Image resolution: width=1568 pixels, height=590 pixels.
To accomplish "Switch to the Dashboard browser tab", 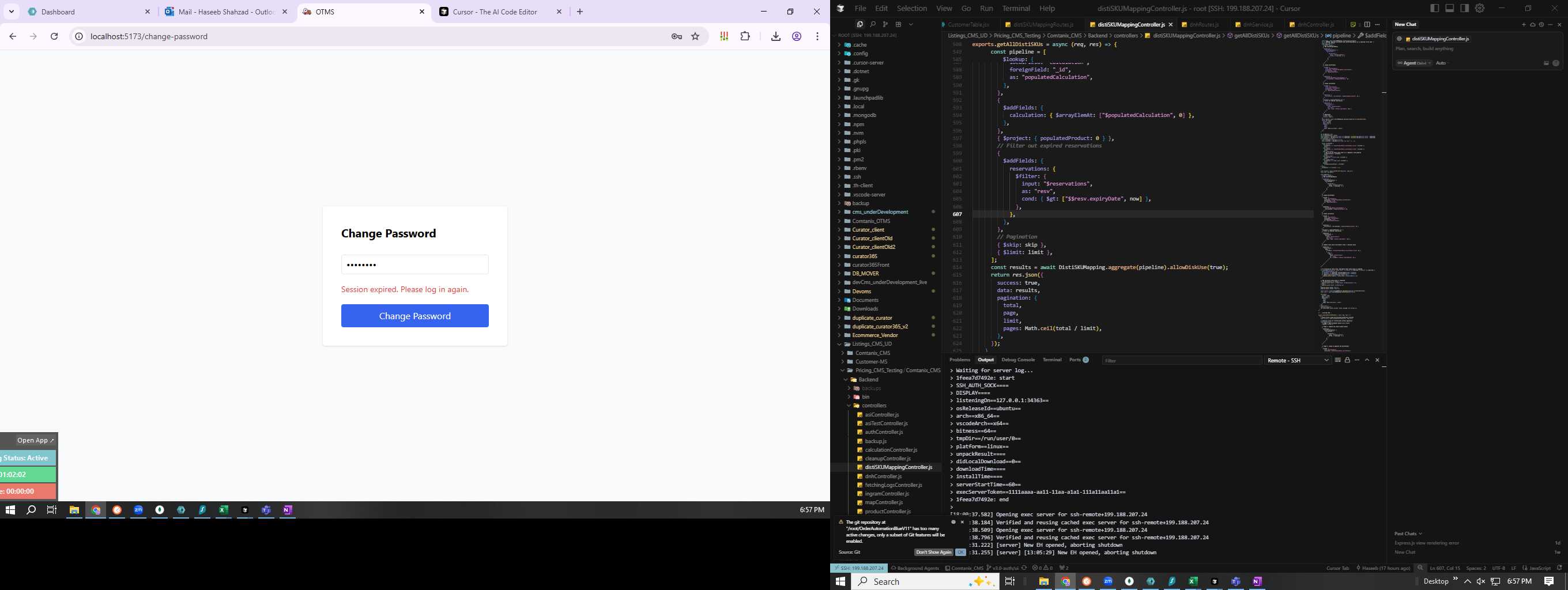I will (x=89, y=12).
